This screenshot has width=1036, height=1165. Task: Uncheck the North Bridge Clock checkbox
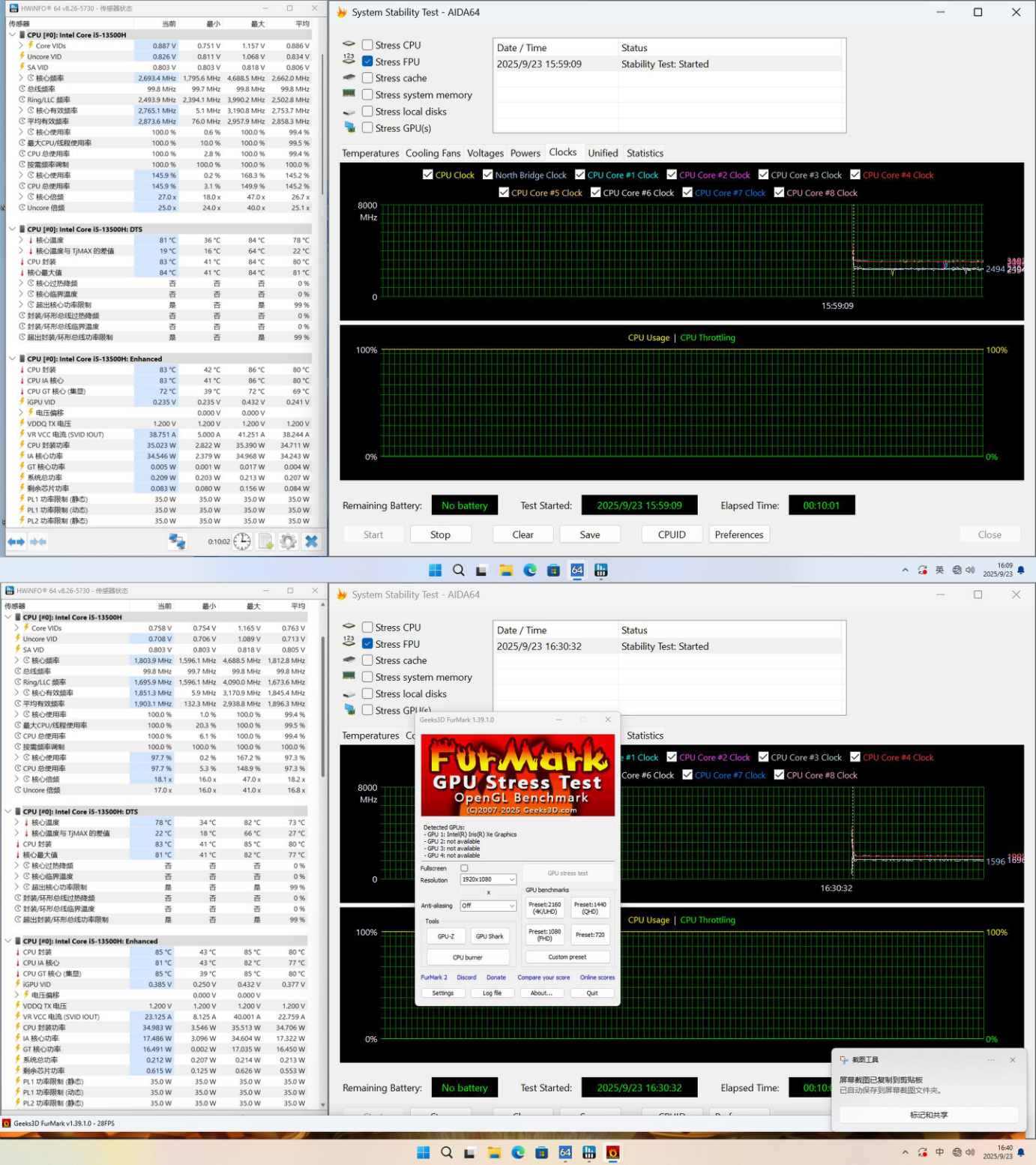pos(488,175)
